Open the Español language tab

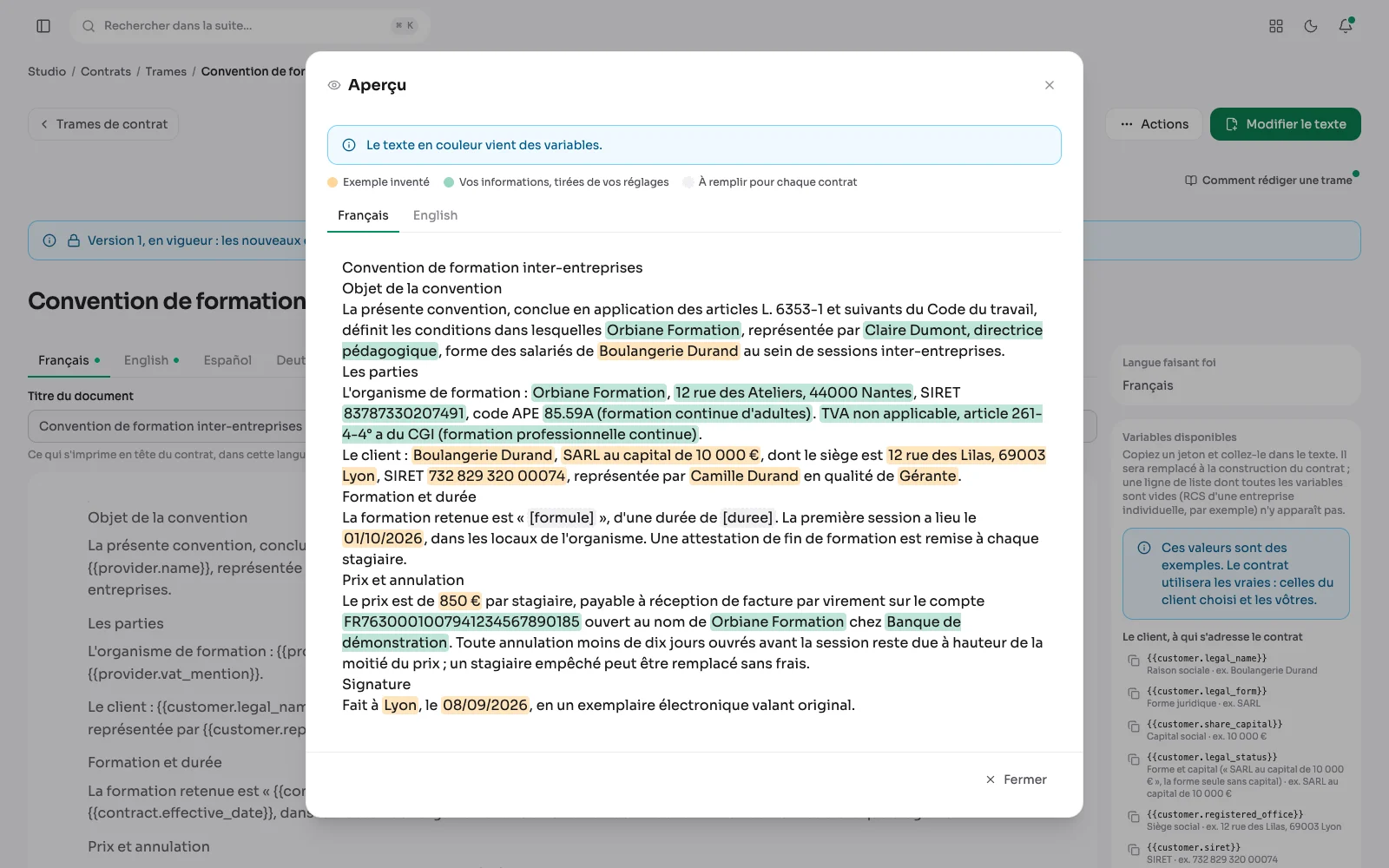pos(227,360)
